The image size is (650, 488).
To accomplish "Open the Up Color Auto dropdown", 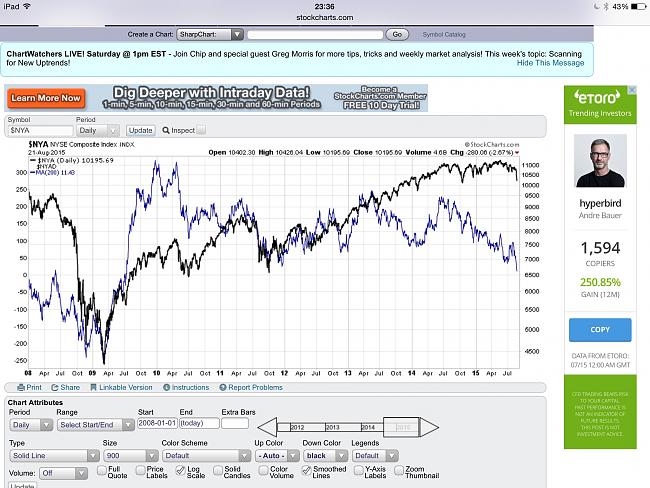I will click(277, 456).
